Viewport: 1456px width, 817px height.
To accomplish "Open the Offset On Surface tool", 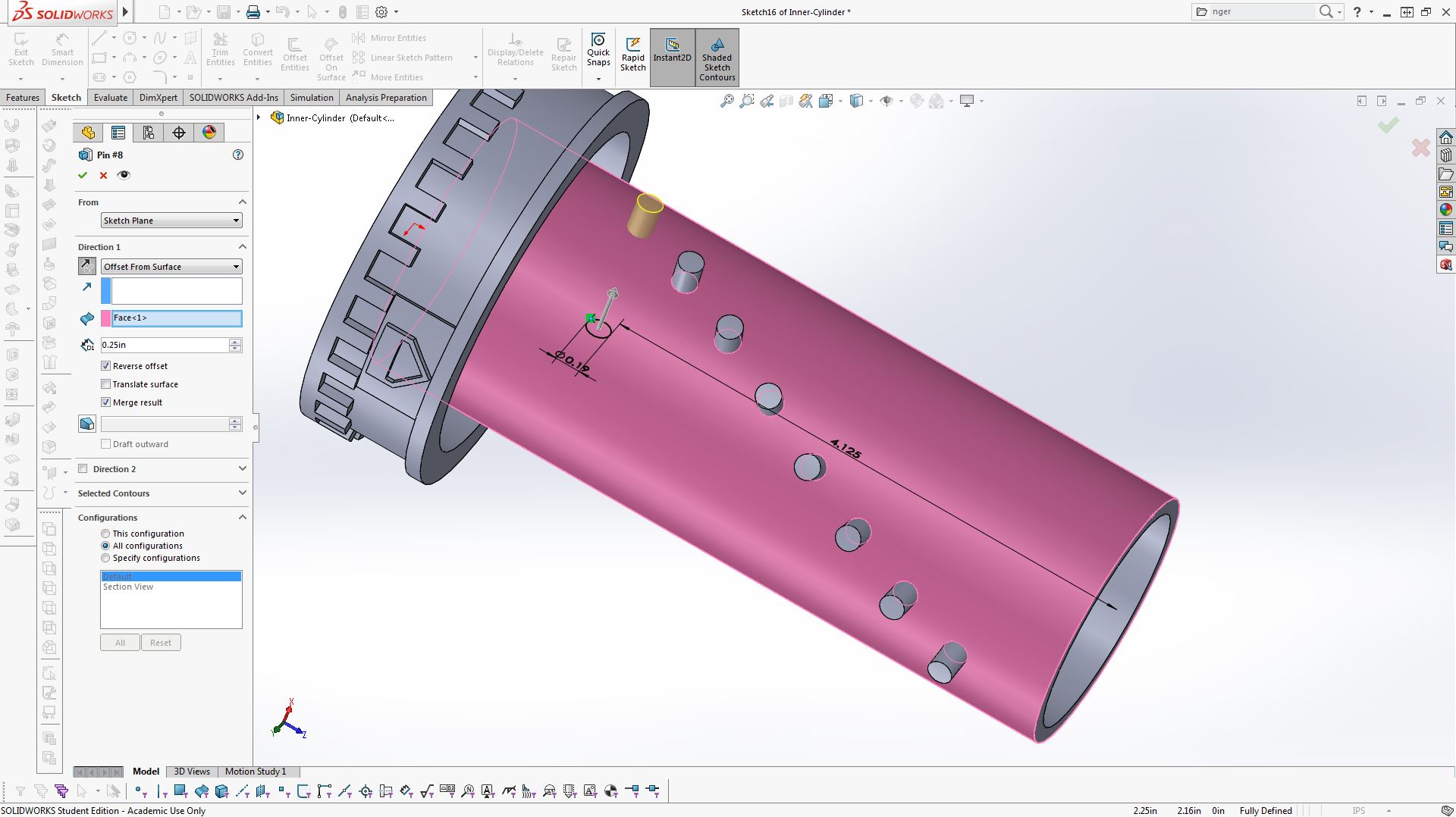I will (x=331, y=58).
